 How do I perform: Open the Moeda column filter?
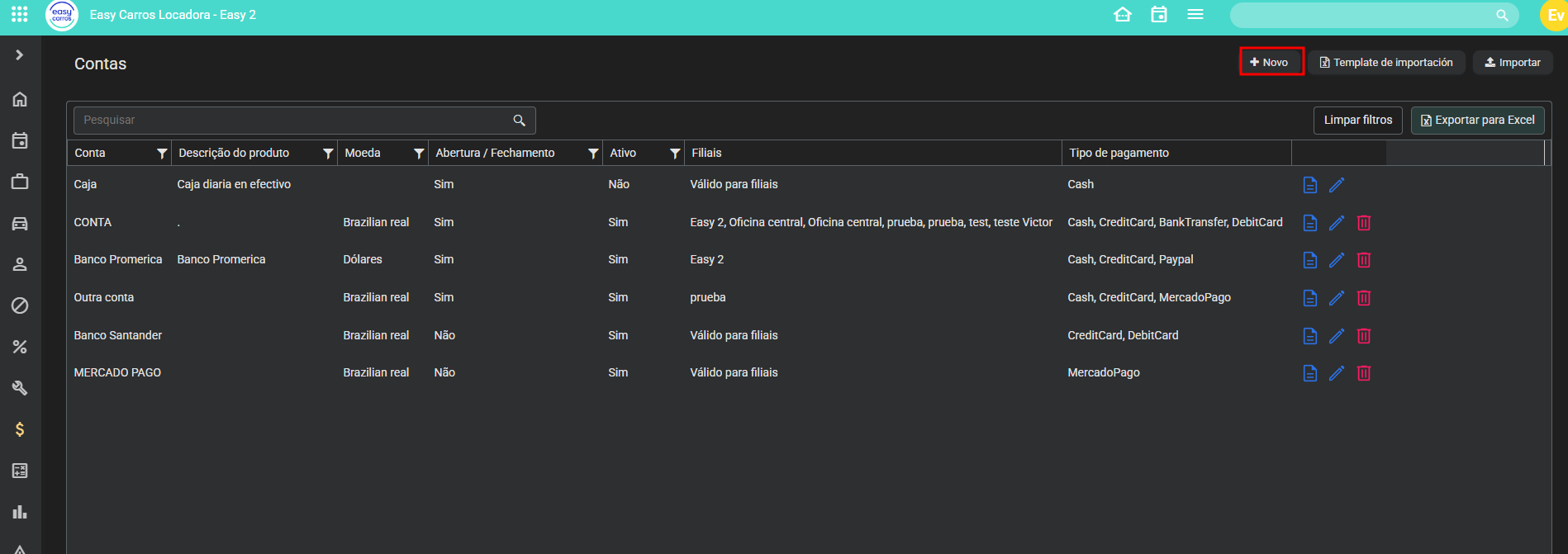(x=419, y=154)
